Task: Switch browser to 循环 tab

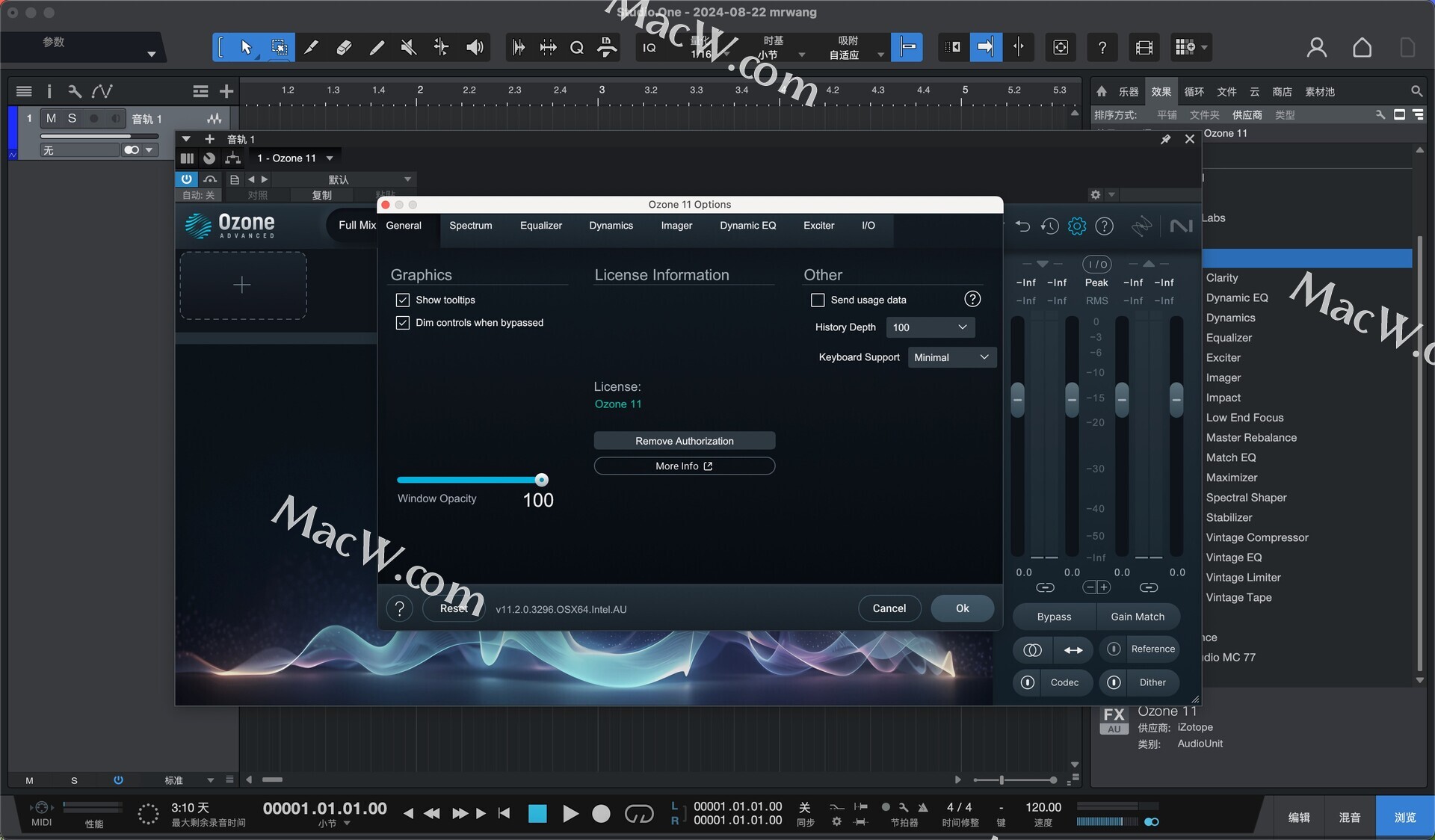Action: (x=1194, y=91)
